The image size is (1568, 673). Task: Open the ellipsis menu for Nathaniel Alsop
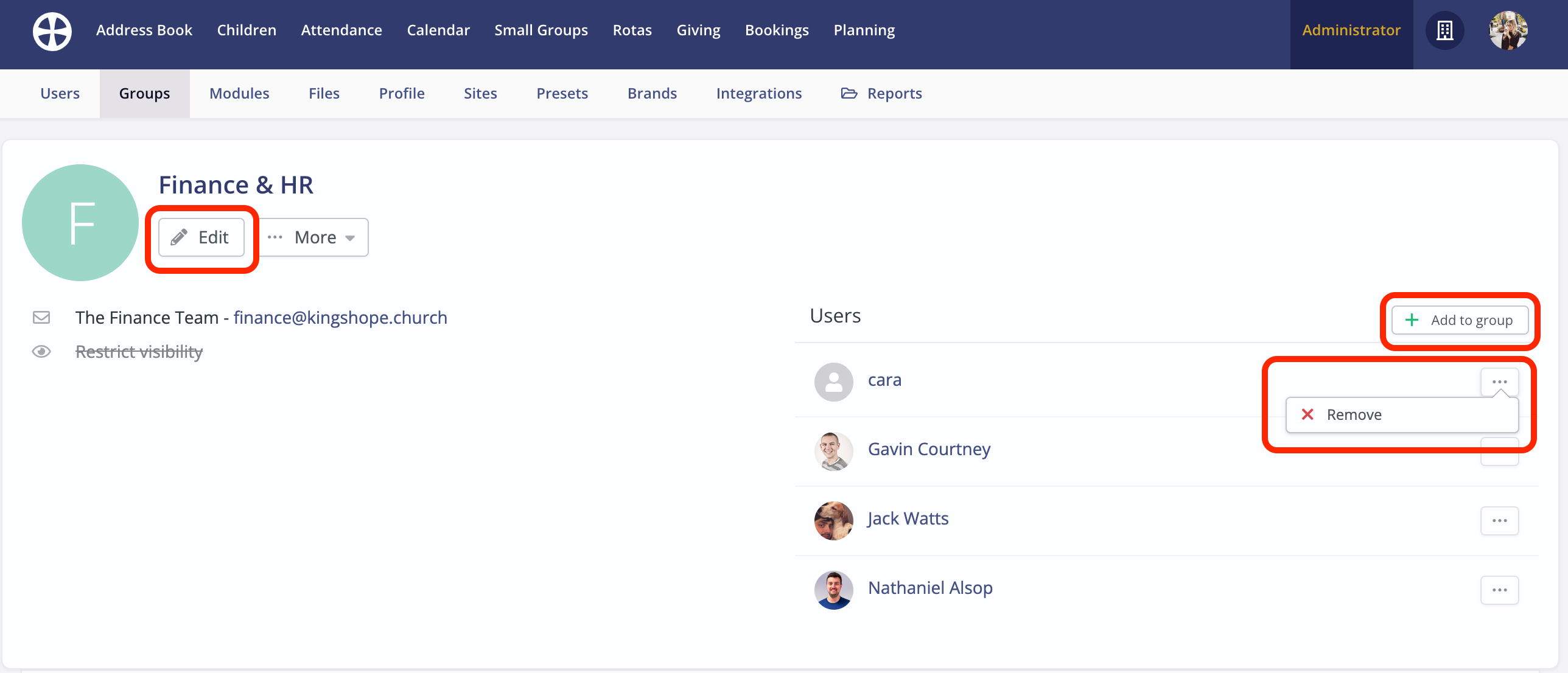pyautogui.click(x=1500, y=590)
